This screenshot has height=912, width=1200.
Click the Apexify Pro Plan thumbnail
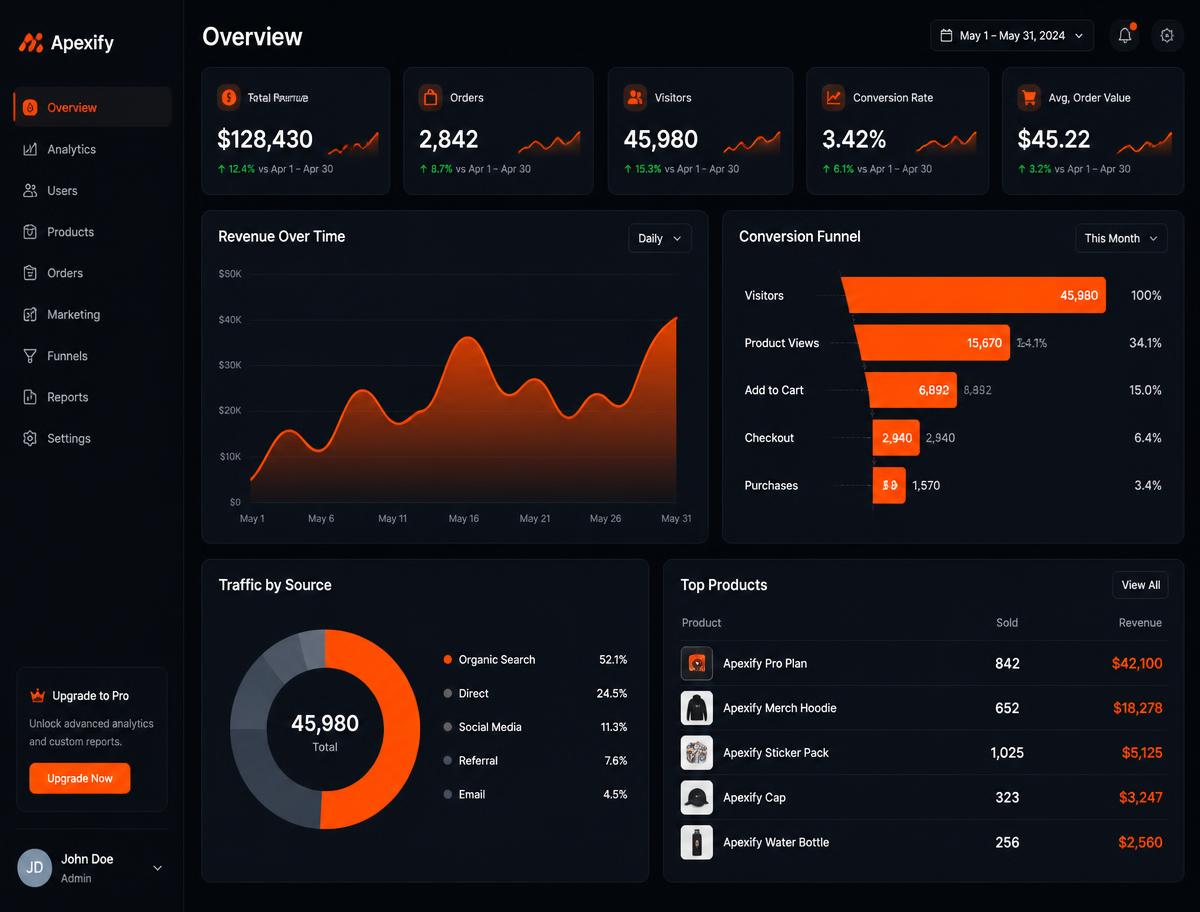[x=697, y=663]
